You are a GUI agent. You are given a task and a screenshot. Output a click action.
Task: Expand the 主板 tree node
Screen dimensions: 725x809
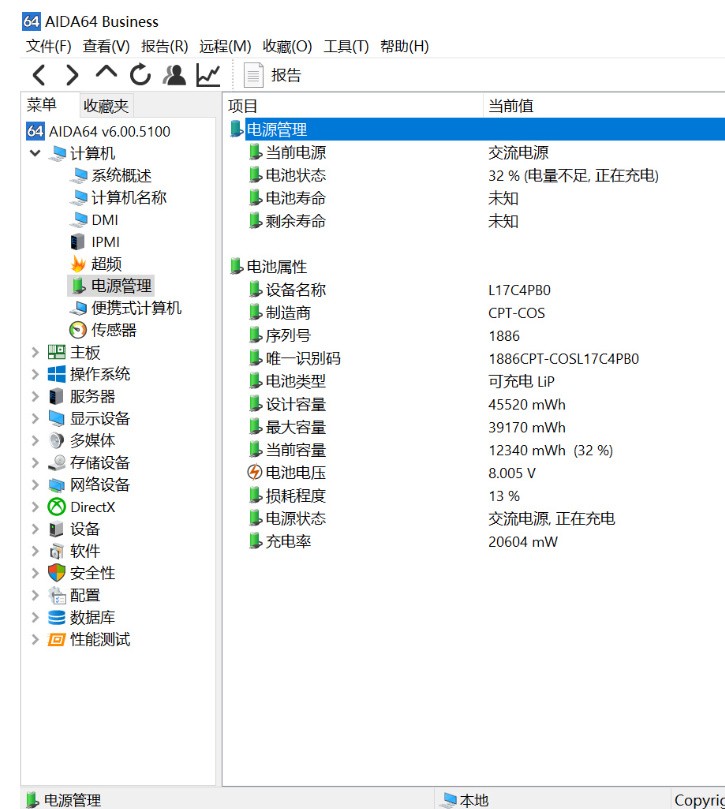point(35,352)
